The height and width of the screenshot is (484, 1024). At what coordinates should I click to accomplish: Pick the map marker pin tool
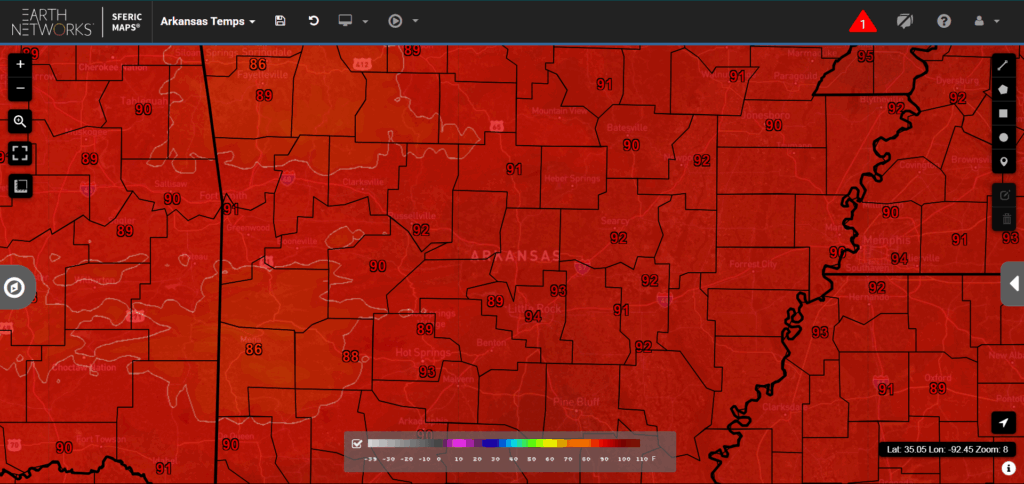pyautogui.click(x=1004, y=162)
